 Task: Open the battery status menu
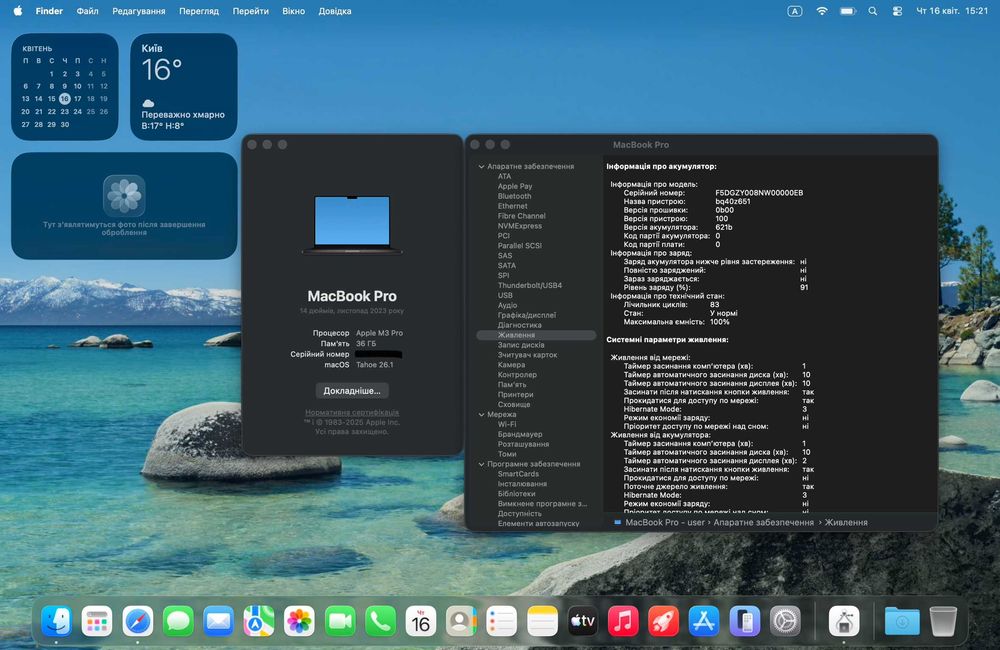pos(848,11)
